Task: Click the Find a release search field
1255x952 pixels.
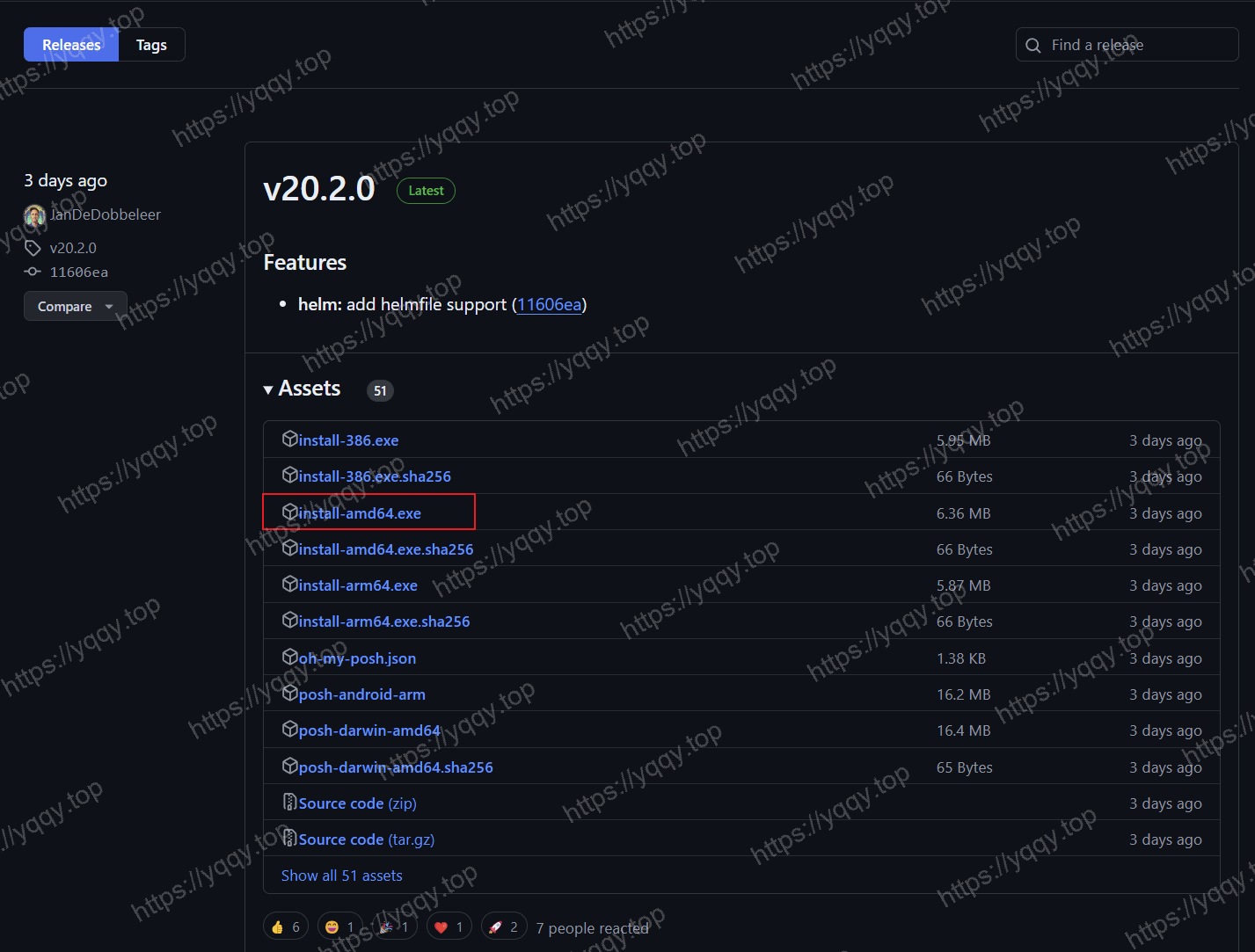Action: pos(1127,45)
